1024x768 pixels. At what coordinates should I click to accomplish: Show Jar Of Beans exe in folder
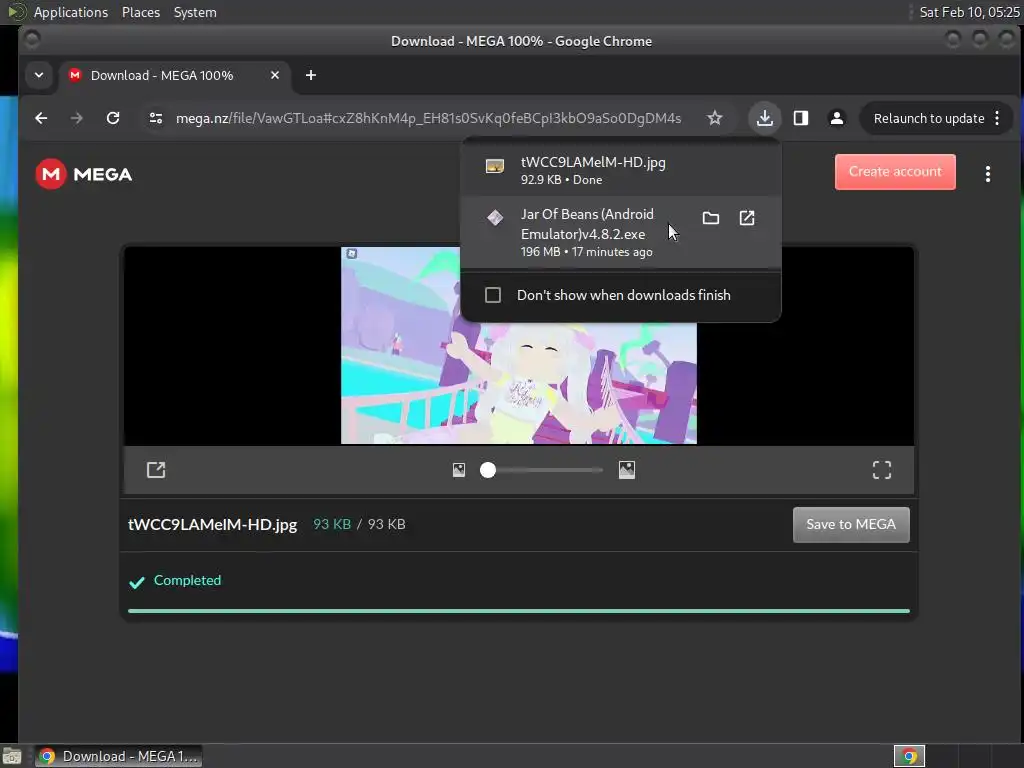click(x=711, y=218)
